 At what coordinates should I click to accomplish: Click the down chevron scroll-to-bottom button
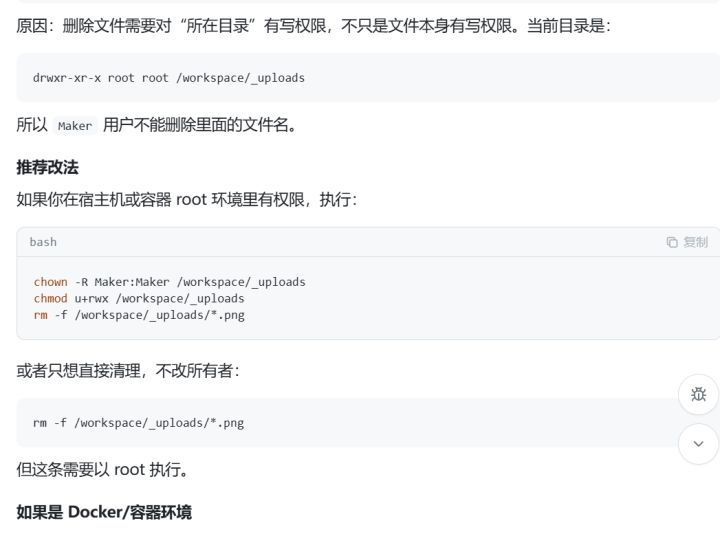click(x=698, y=444)
